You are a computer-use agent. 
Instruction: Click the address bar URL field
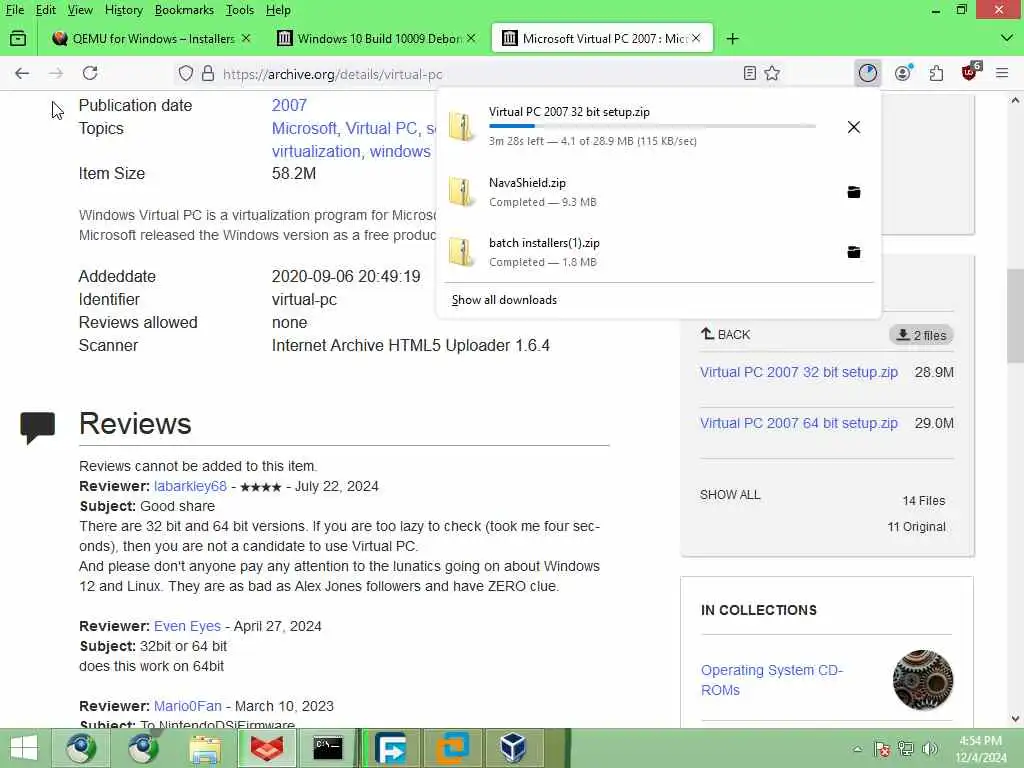[477, 74]
